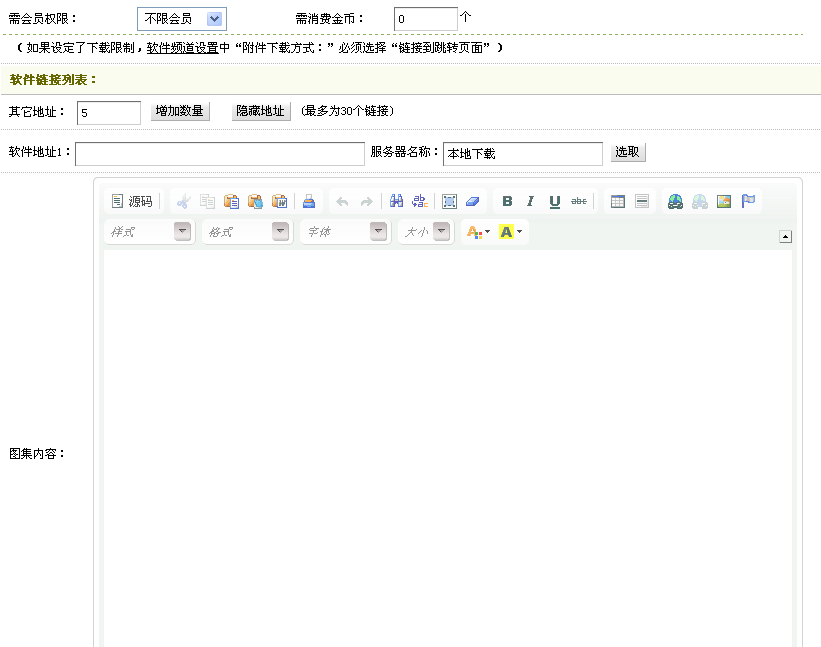This screenshot has width=821, height=647.
Task: Click the 软件地址1 input field
Action: pyautogui.click(x=219, y=154)
